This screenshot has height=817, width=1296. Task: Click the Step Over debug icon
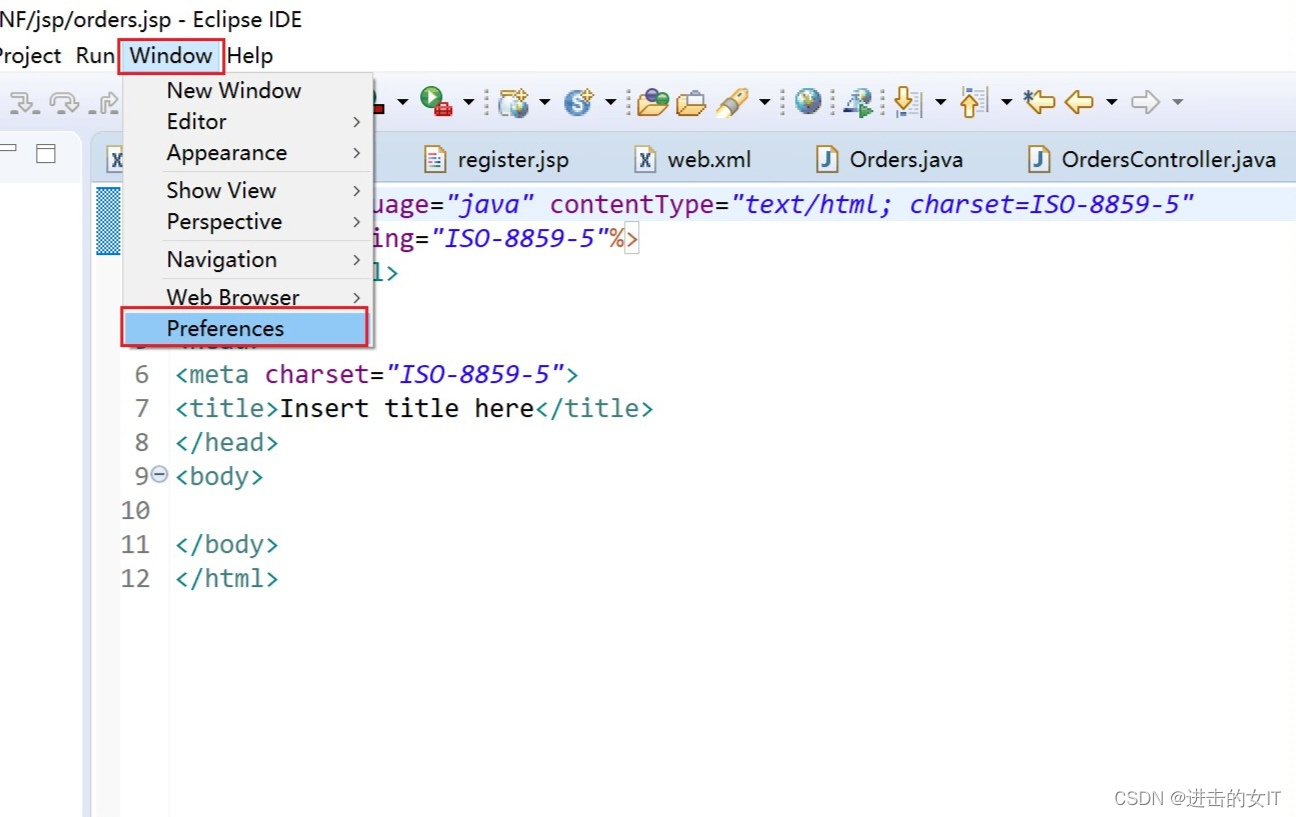pos(64,102)
